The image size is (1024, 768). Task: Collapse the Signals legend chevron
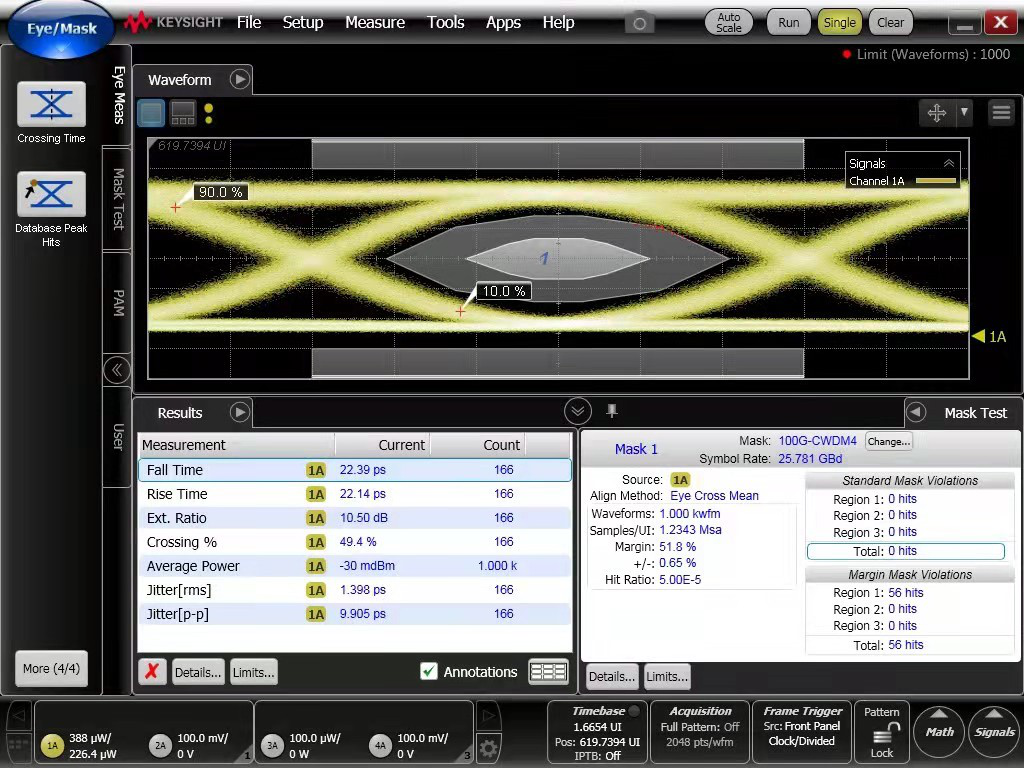(948, 163)
